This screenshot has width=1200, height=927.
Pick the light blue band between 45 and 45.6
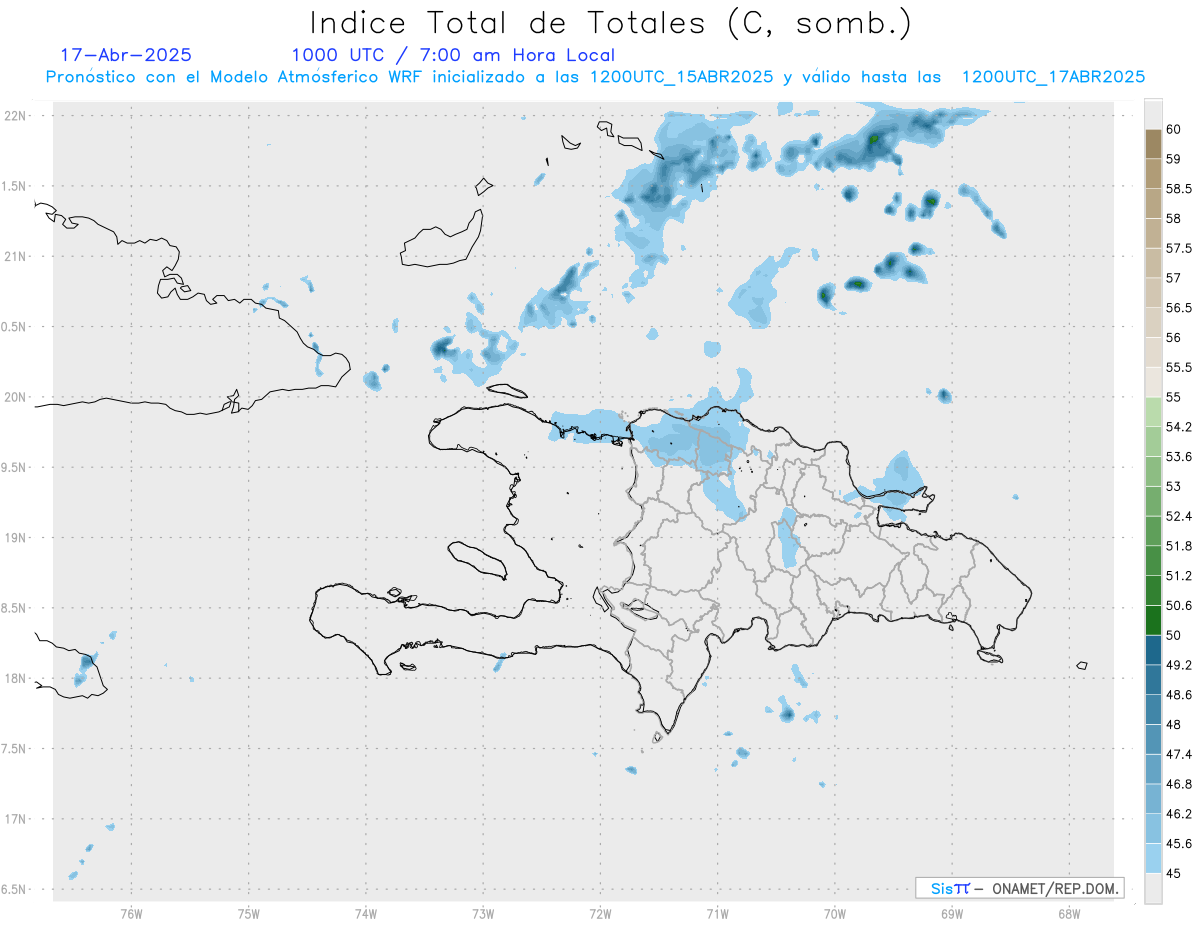click(x=1153, y=858)
